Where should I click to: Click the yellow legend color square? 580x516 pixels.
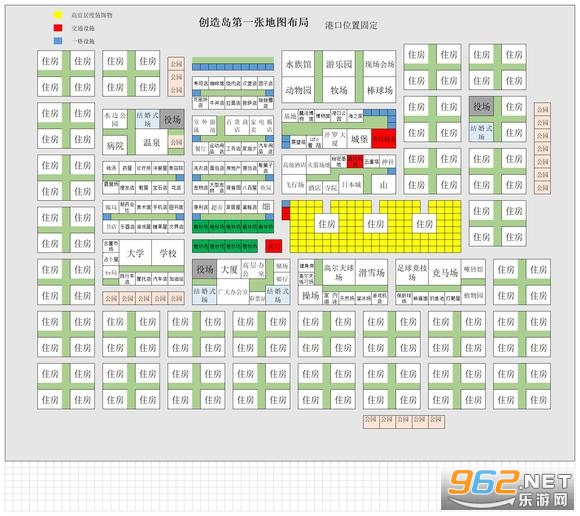click(58, 15)
